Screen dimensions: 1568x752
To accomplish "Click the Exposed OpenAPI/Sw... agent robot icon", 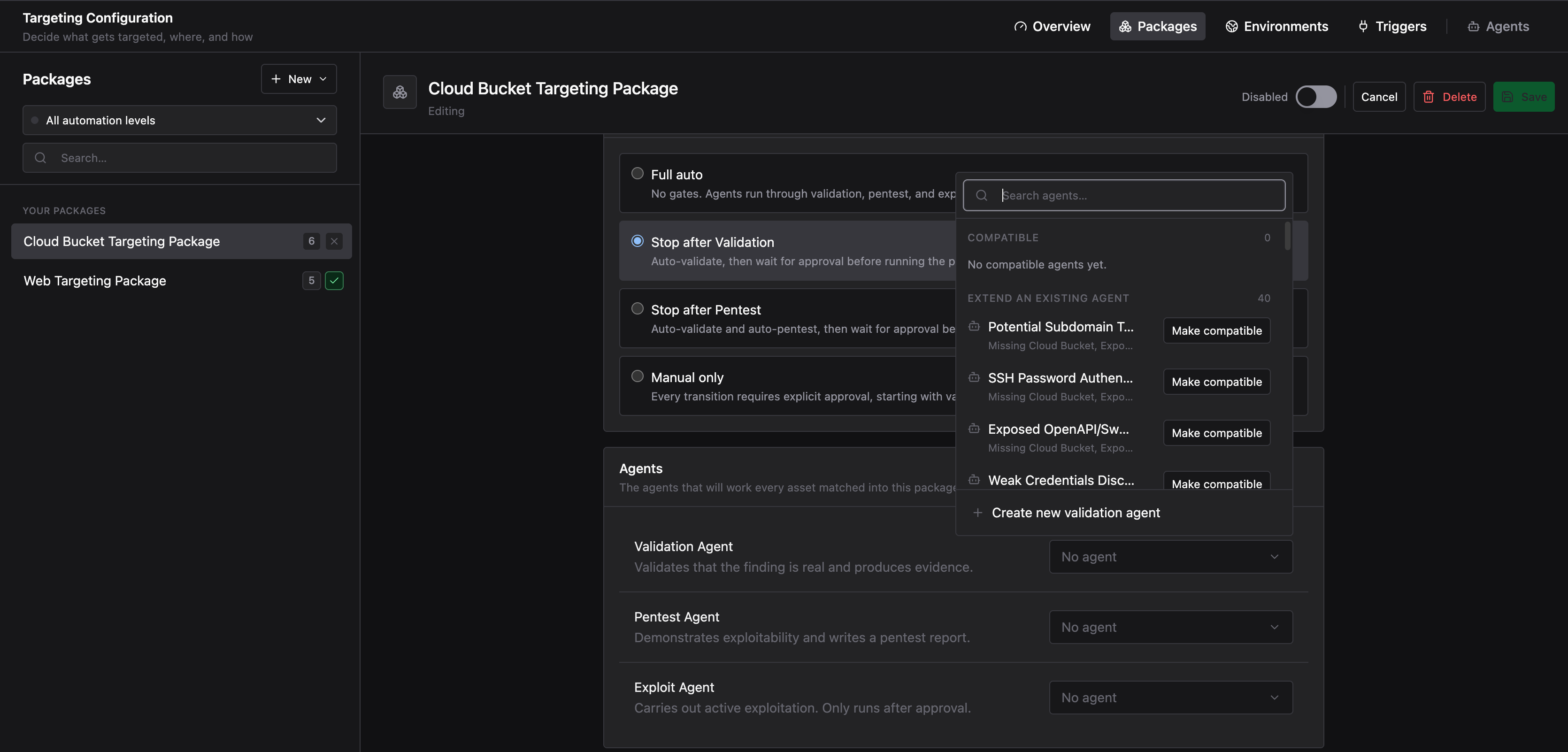I will click(974, 428).
